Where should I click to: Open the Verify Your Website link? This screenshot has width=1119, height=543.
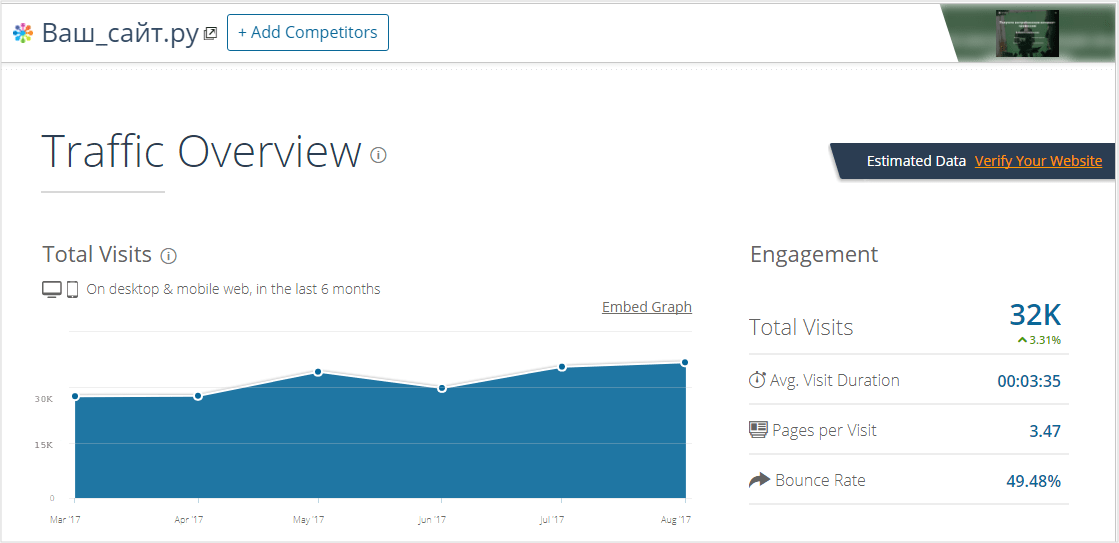coord(1038,161)
